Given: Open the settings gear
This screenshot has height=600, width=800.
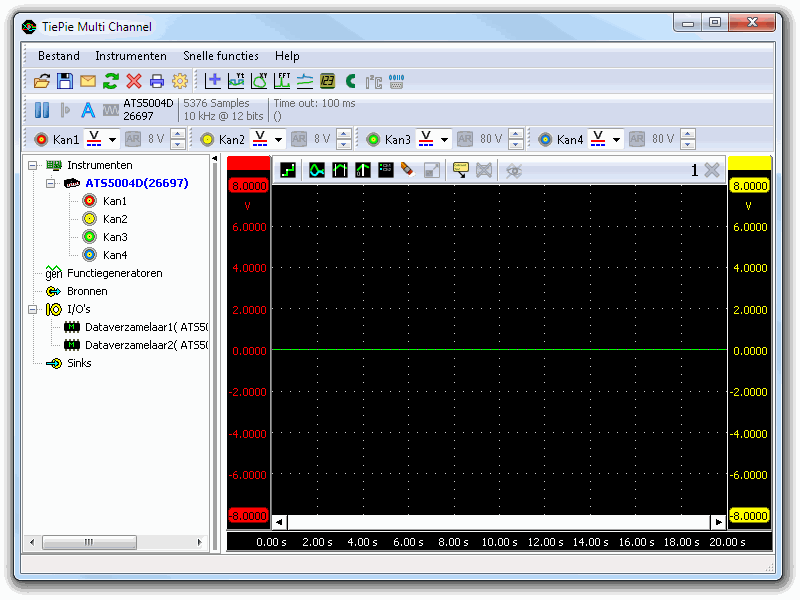Looking at the screenshot, I should tap(180, 81).
